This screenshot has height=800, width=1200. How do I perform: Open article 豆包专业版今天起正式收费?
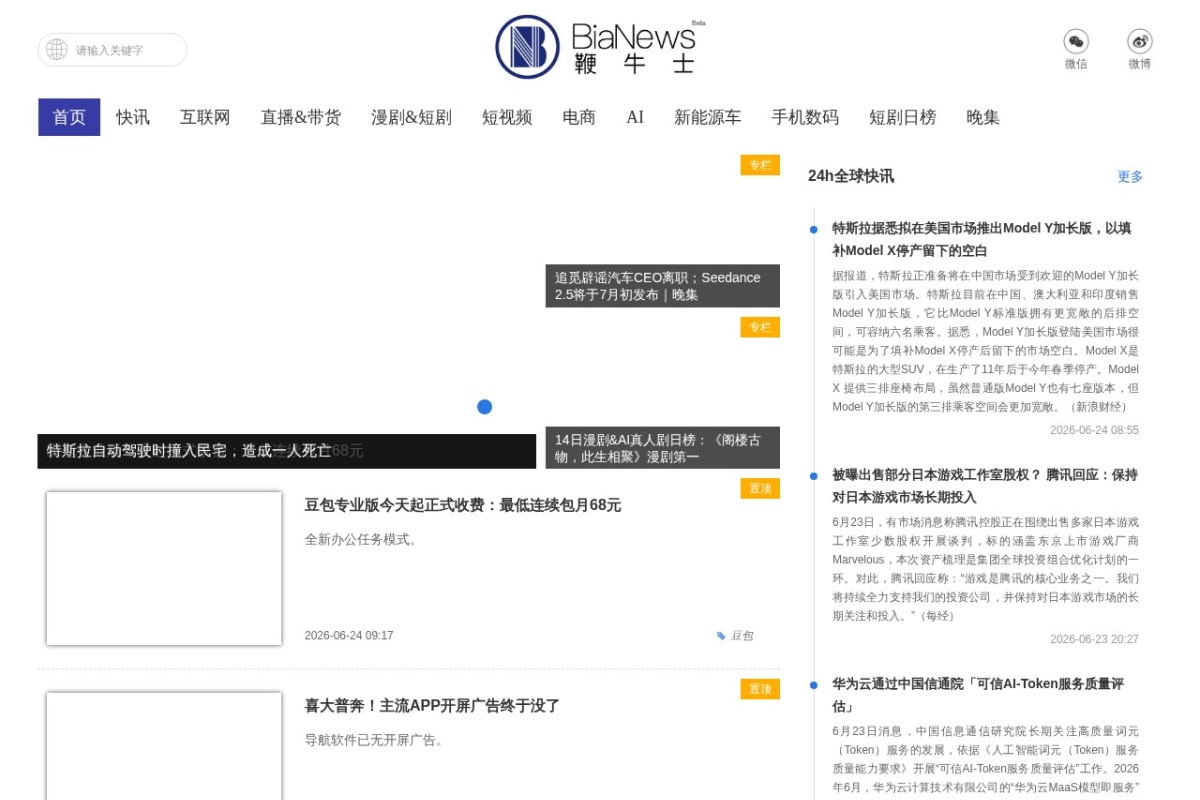(463, 505)
